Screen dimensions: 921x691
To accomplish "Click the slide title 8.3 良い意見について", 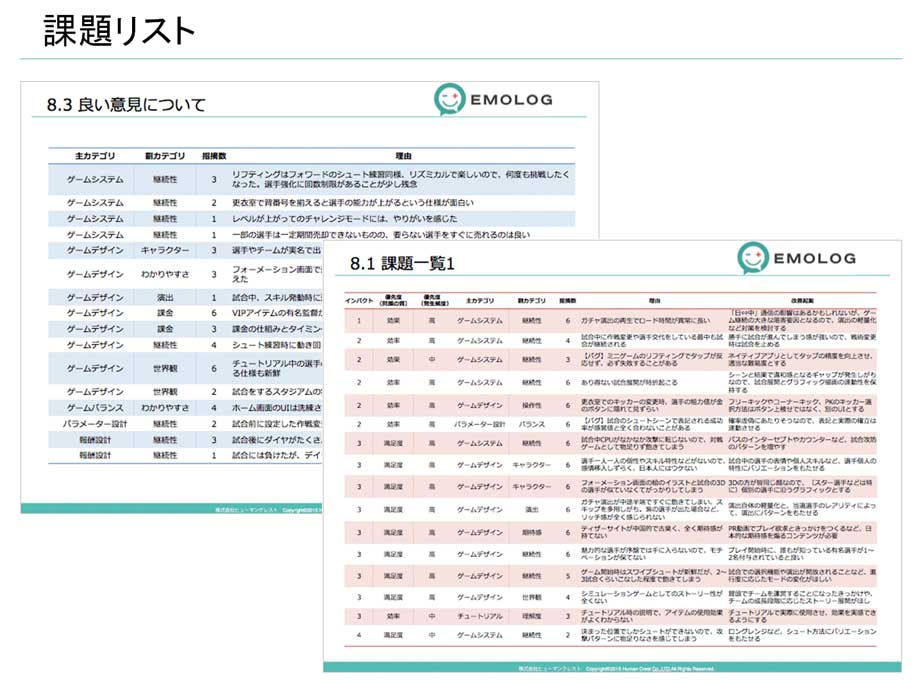I will pos(126,105).
